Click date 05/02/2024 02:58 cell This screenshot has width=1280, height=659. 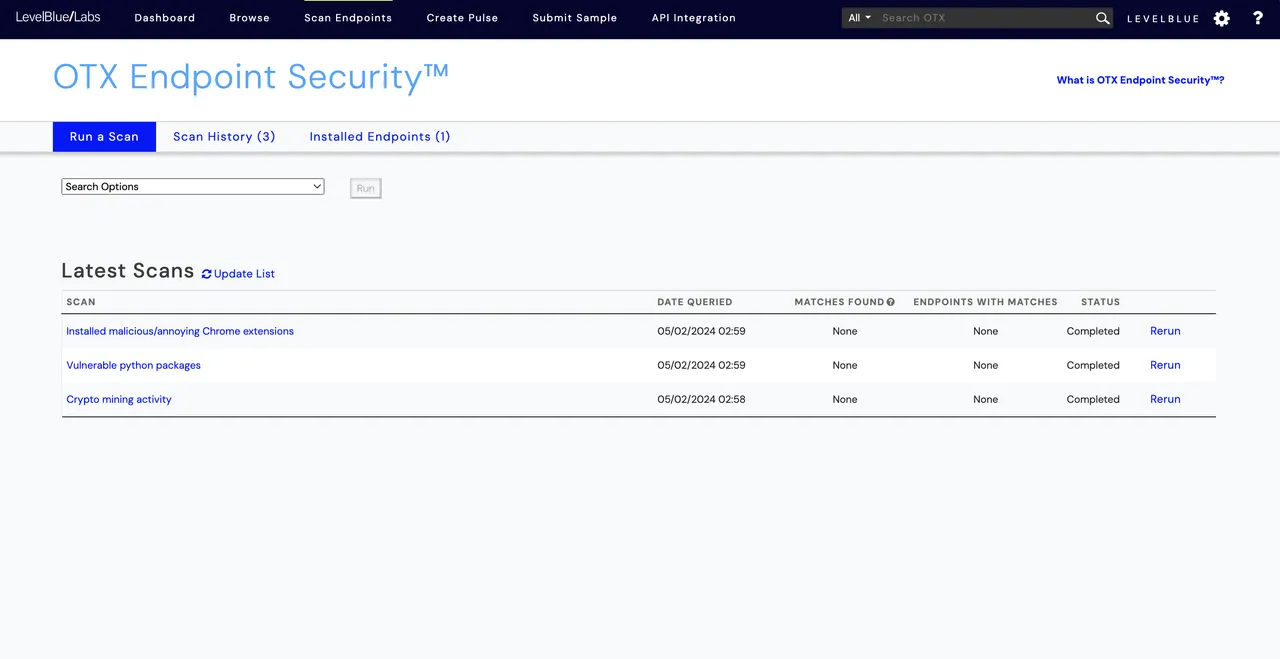pos(701,399)
